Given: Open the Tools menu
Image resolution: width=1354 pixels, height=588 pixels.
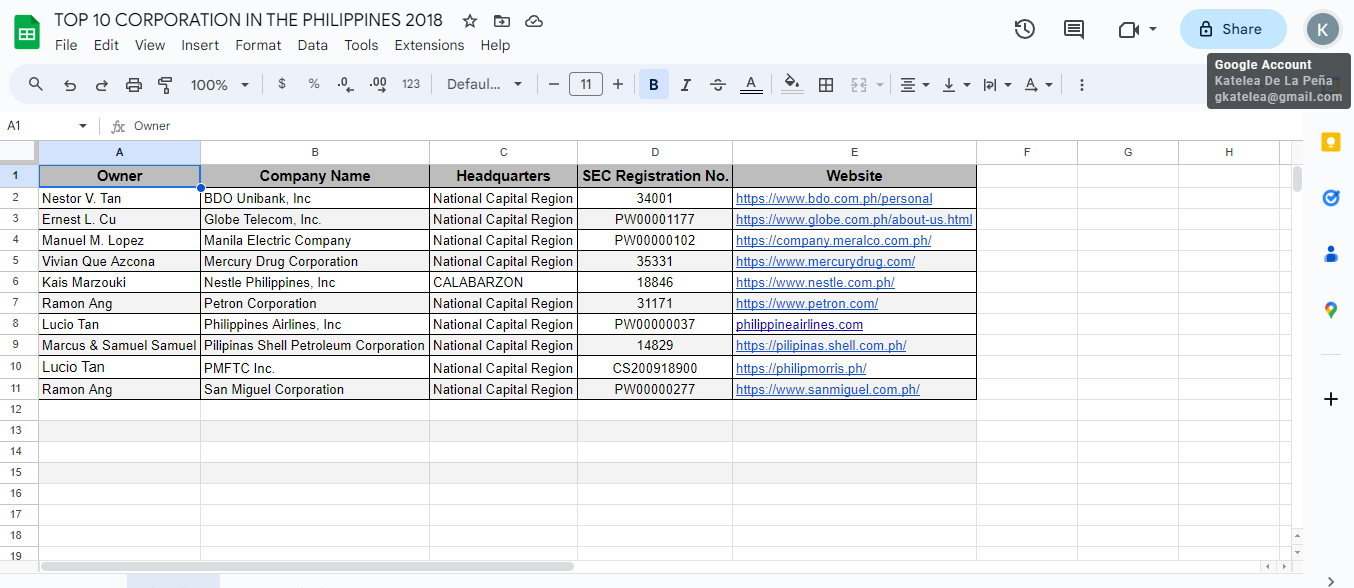Looking at the screenshot, I should tap(361, 45).
